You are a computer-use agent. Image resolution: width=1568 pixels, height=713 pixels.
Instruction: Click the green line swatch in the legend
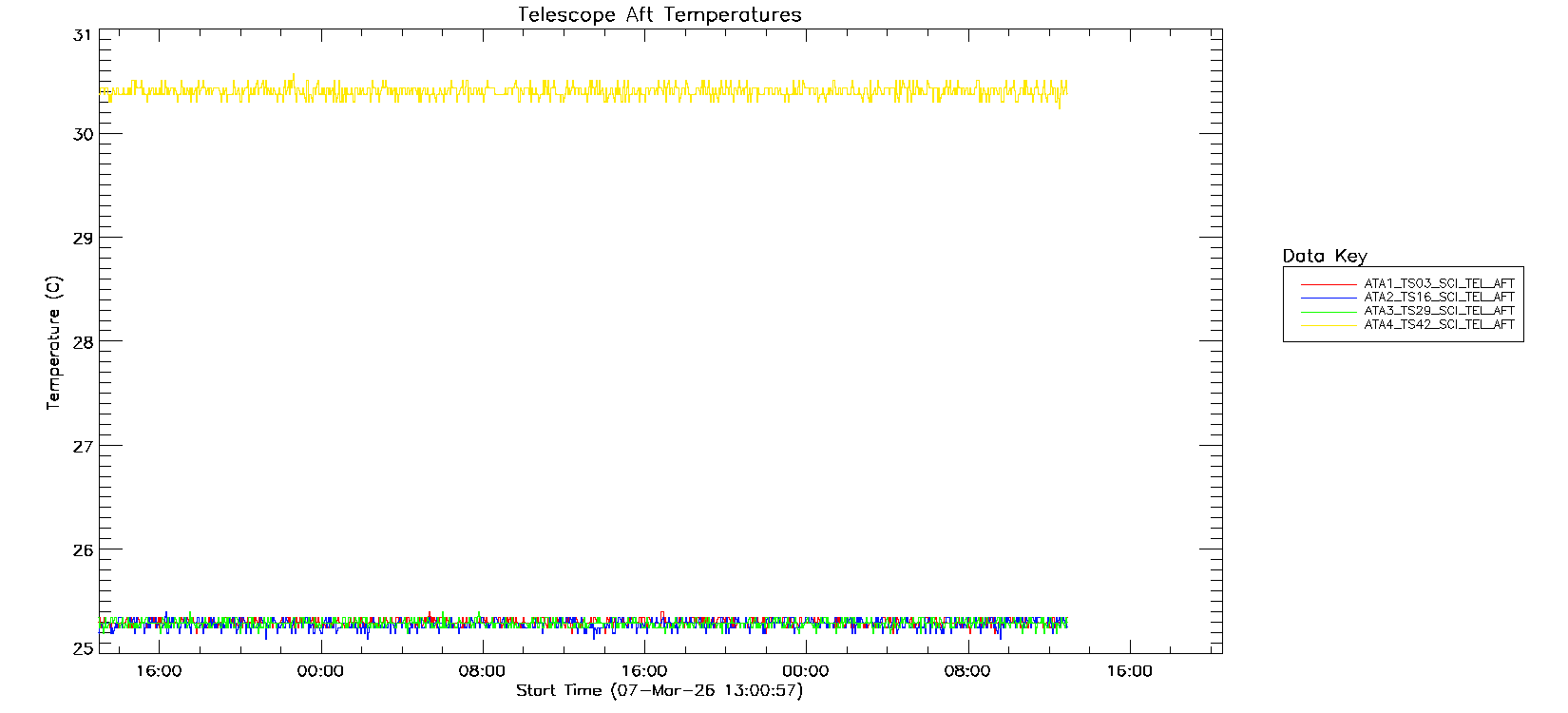[x=1329, y=312]
